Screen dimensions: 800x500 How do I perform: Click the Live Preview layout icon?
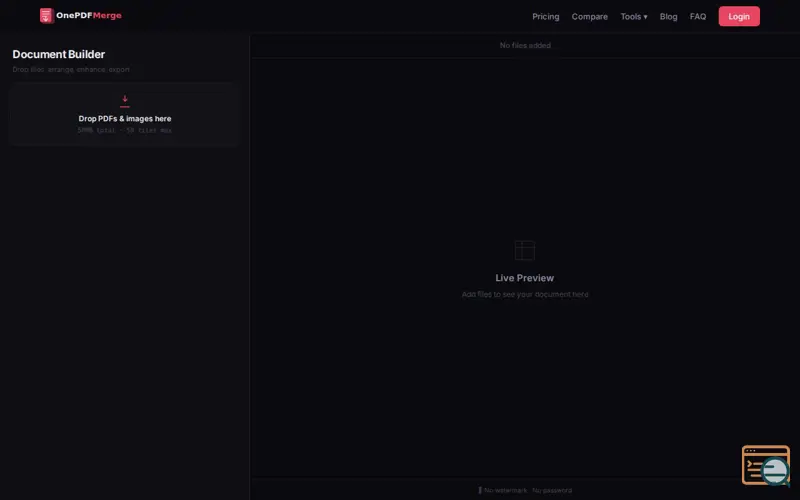[524, 251]
